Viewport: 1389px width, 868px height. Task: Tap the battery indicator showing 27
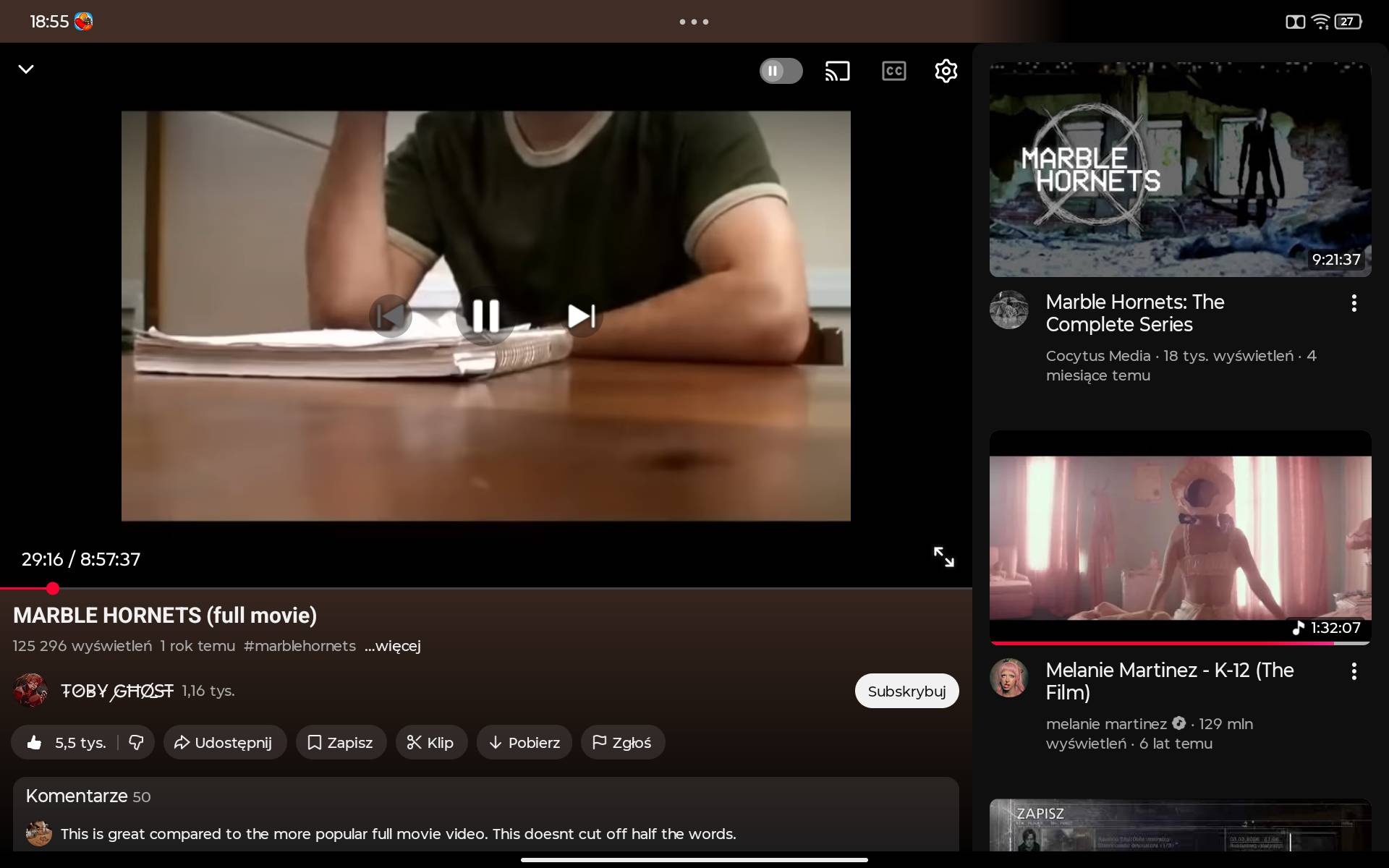coord(1348,22)
